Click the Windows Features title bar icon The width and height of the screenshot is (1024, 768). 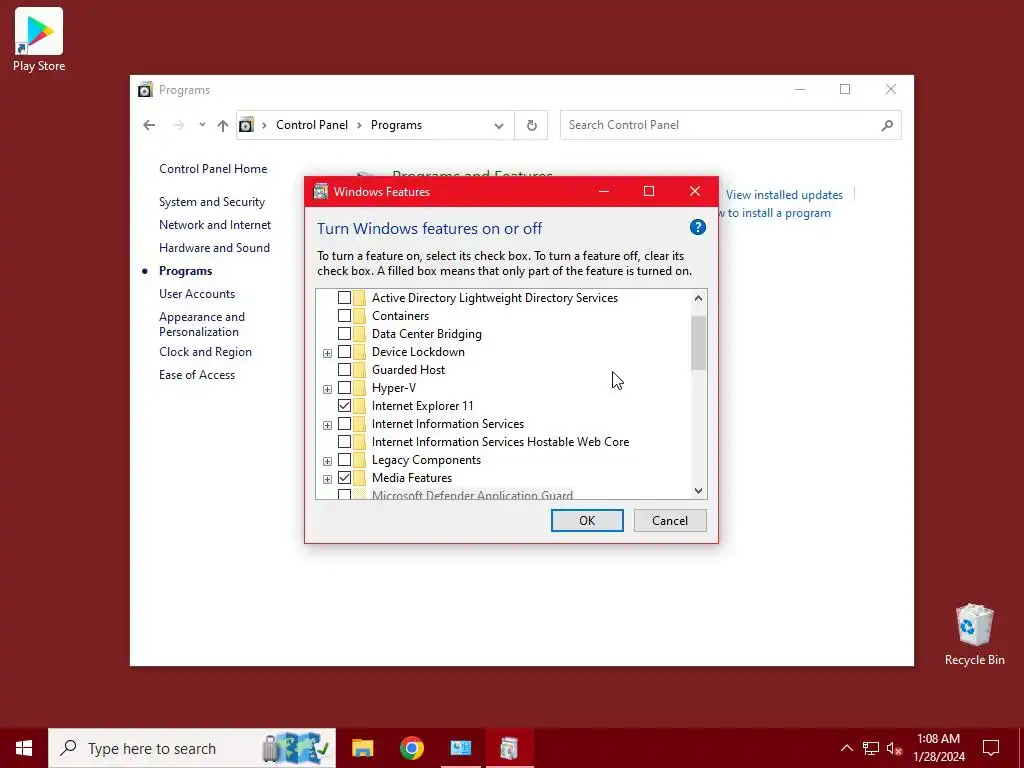[320, 191]
